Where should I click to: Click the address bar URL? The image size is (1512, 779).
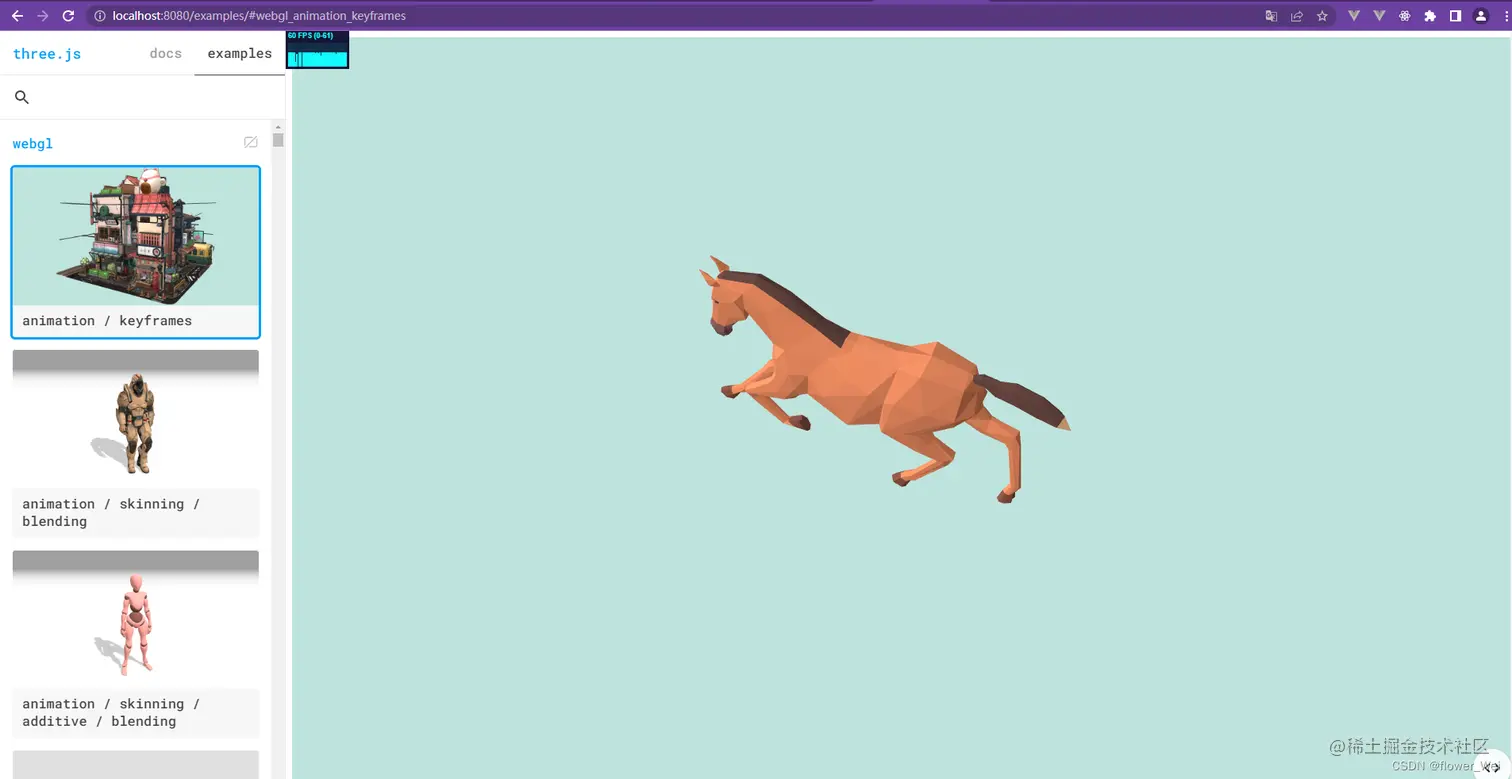259,16
